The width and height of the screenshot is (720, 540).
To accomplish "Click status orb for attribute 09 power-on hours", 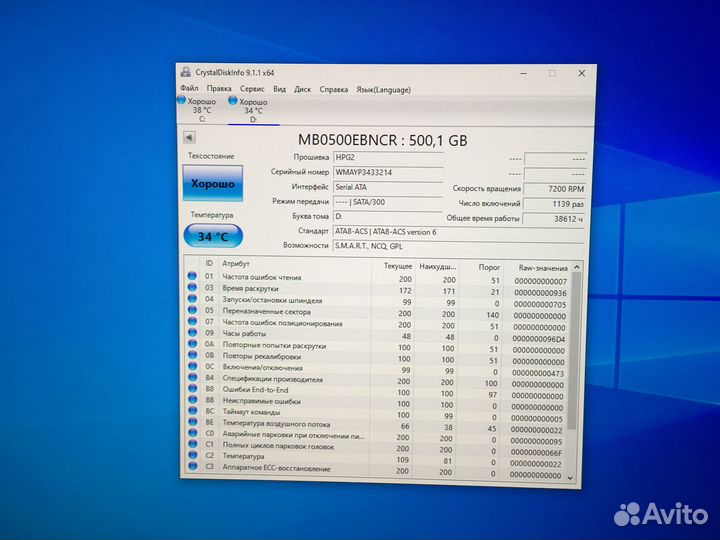I will [x=192, y=332].
